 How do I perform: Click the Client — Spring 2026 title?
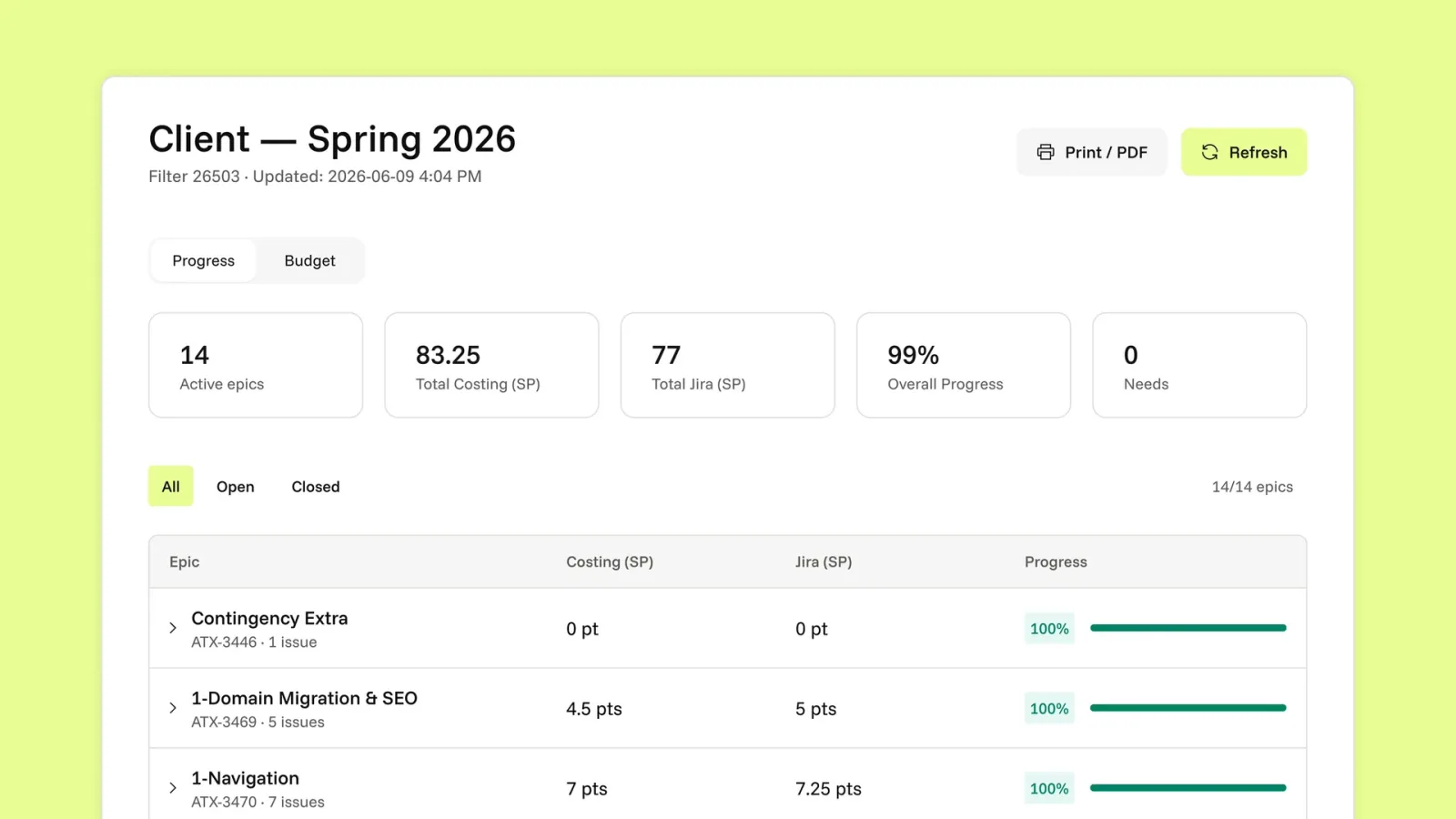332,139
